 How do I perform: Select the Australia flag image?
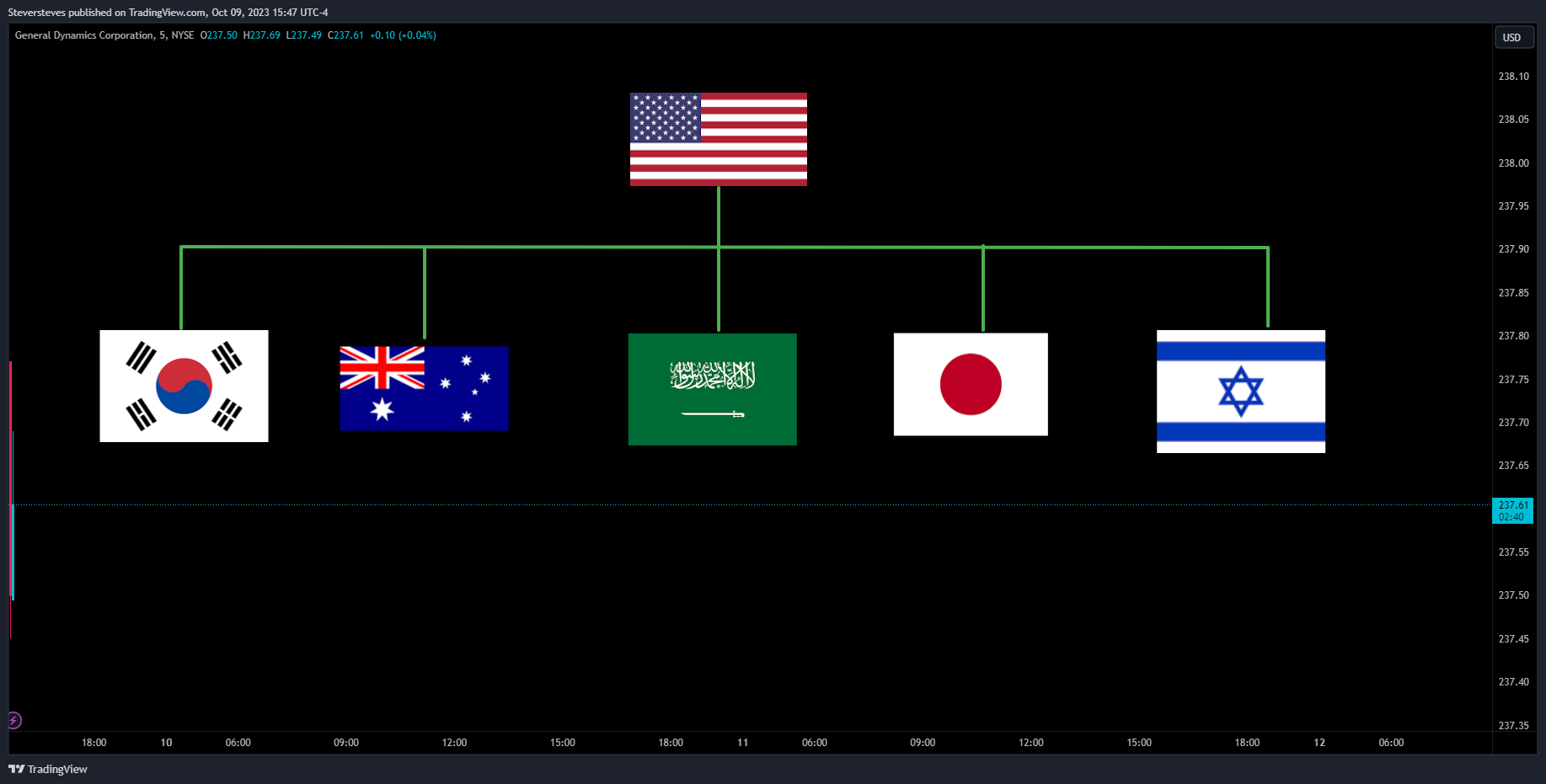pos(424,388)
